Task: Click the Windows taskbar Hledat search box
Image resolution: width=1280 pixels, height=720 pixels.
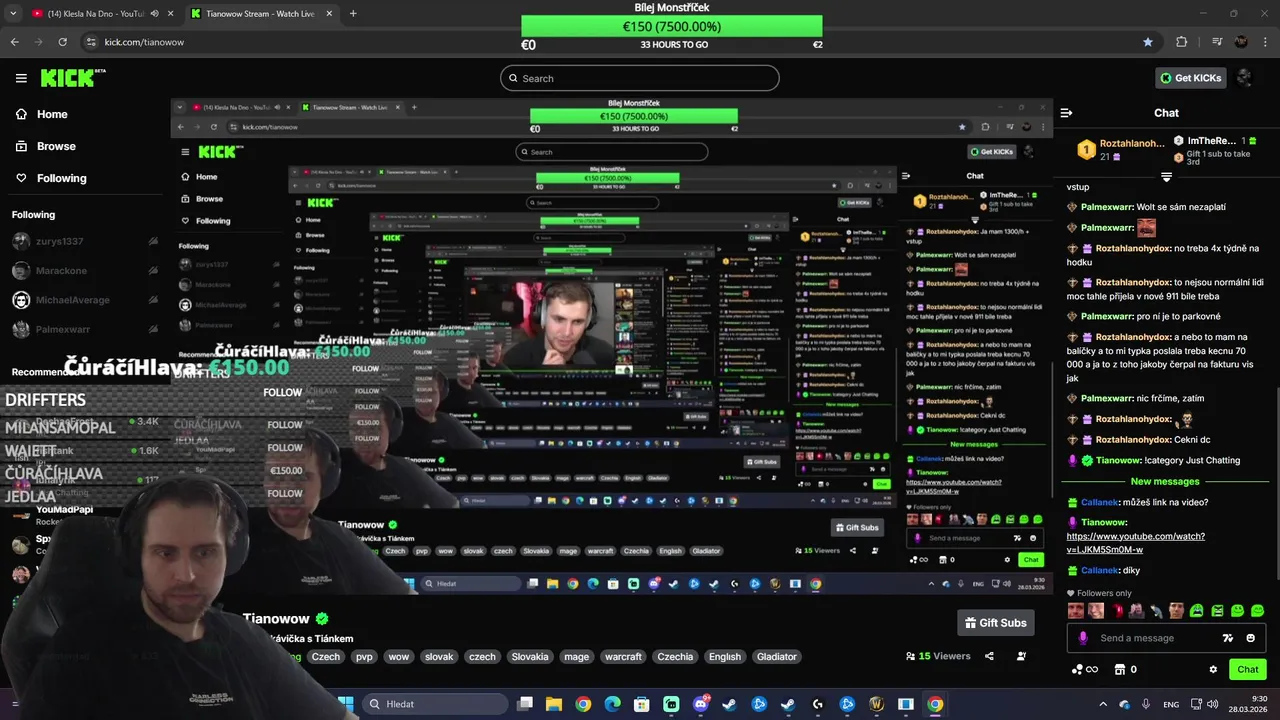Action: (x=435, y=704)
